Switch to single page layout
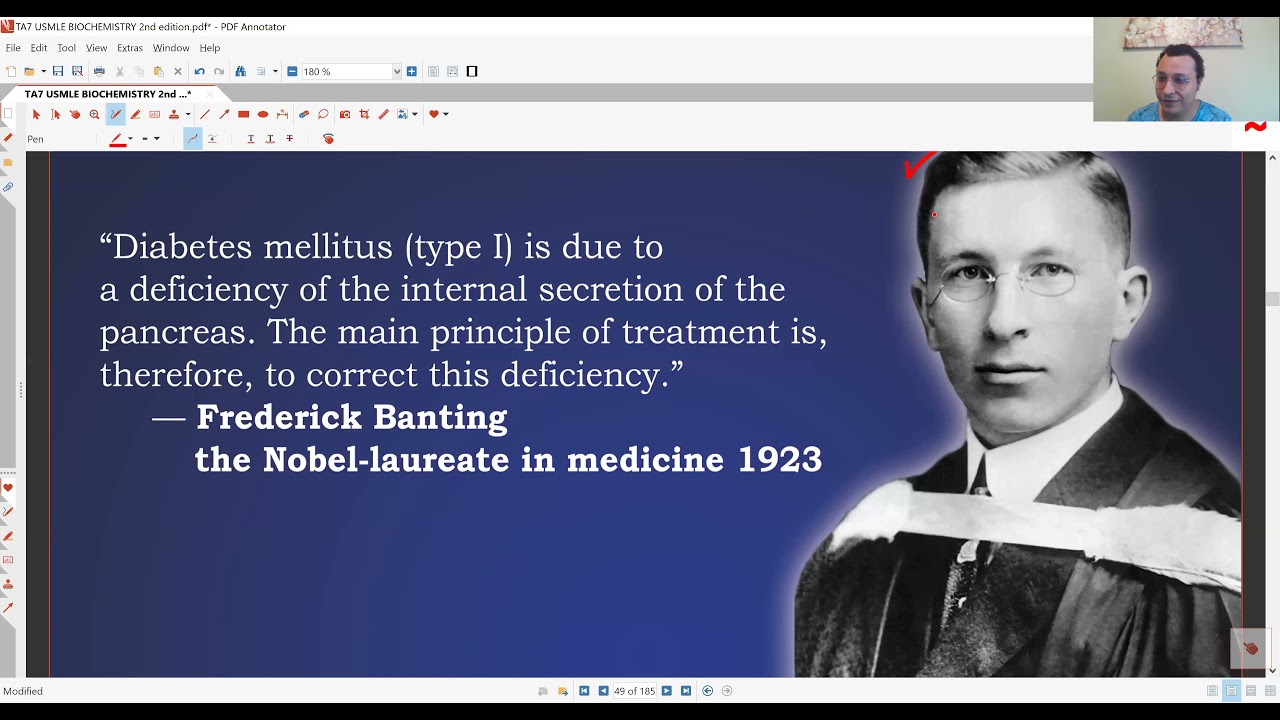The width and height of the screenshot is (1280, 720). point(1212,691)
